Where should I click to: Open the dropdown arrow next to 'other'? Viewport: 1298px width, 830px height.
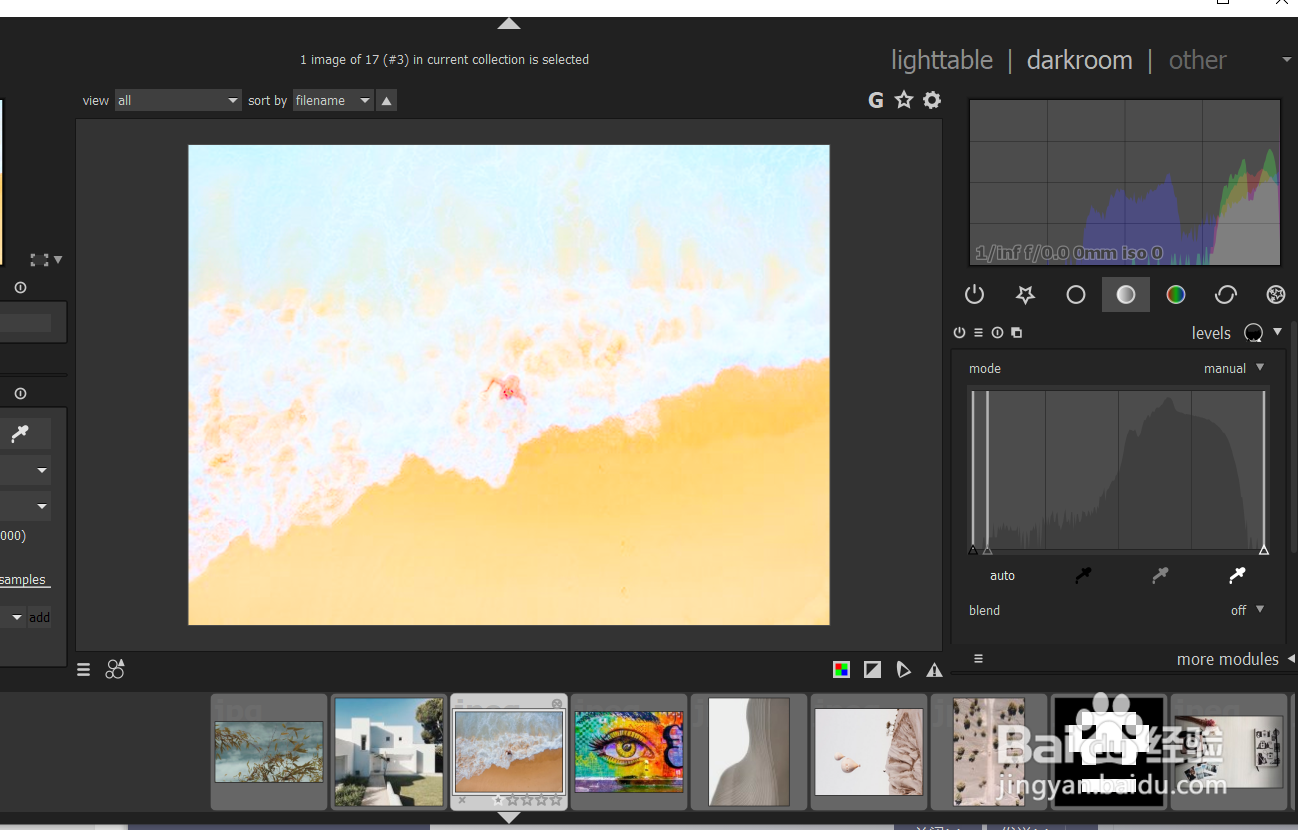pos(1287,61)
